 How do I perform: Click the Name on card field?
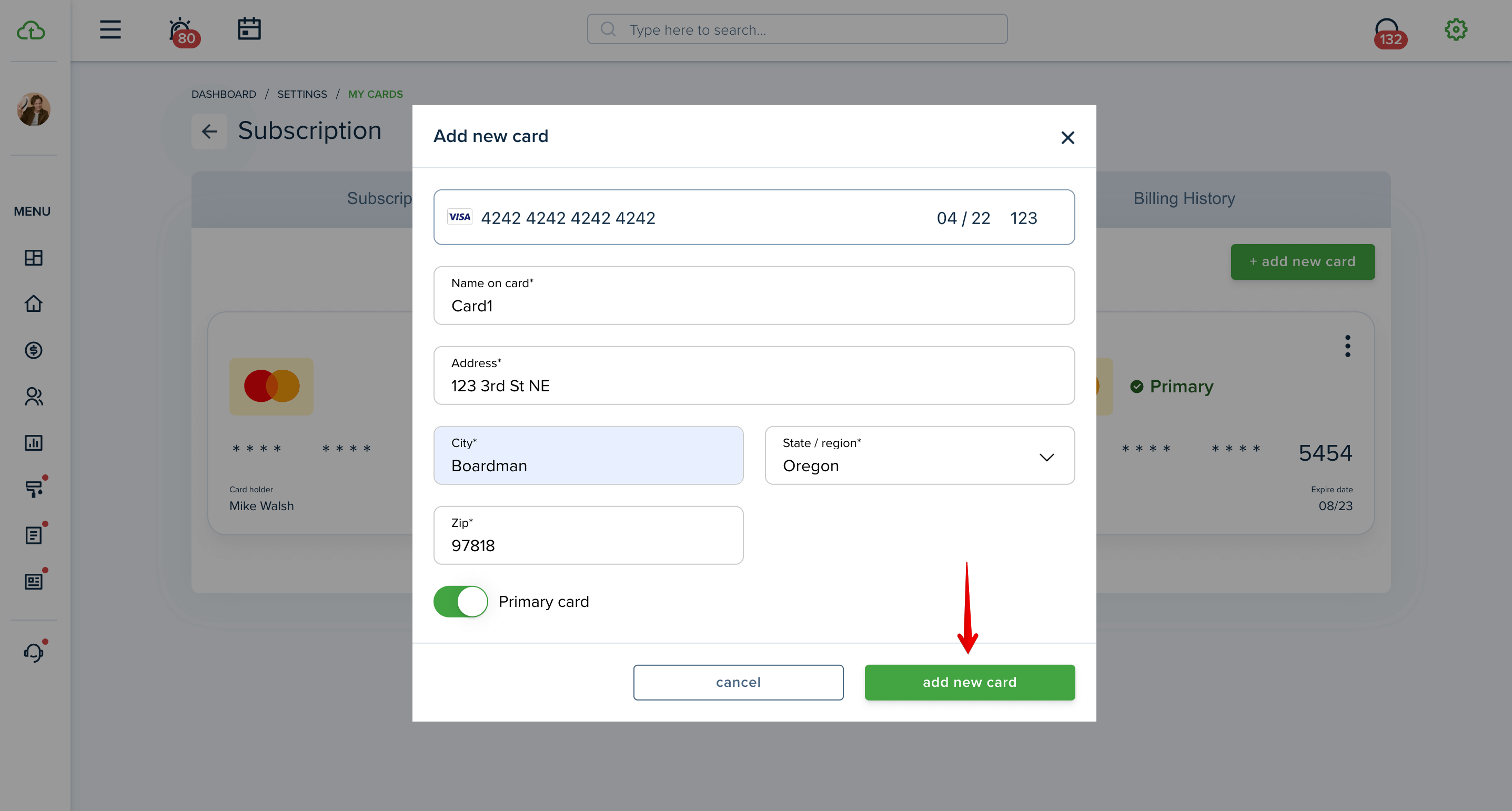(x=754, y=296)
